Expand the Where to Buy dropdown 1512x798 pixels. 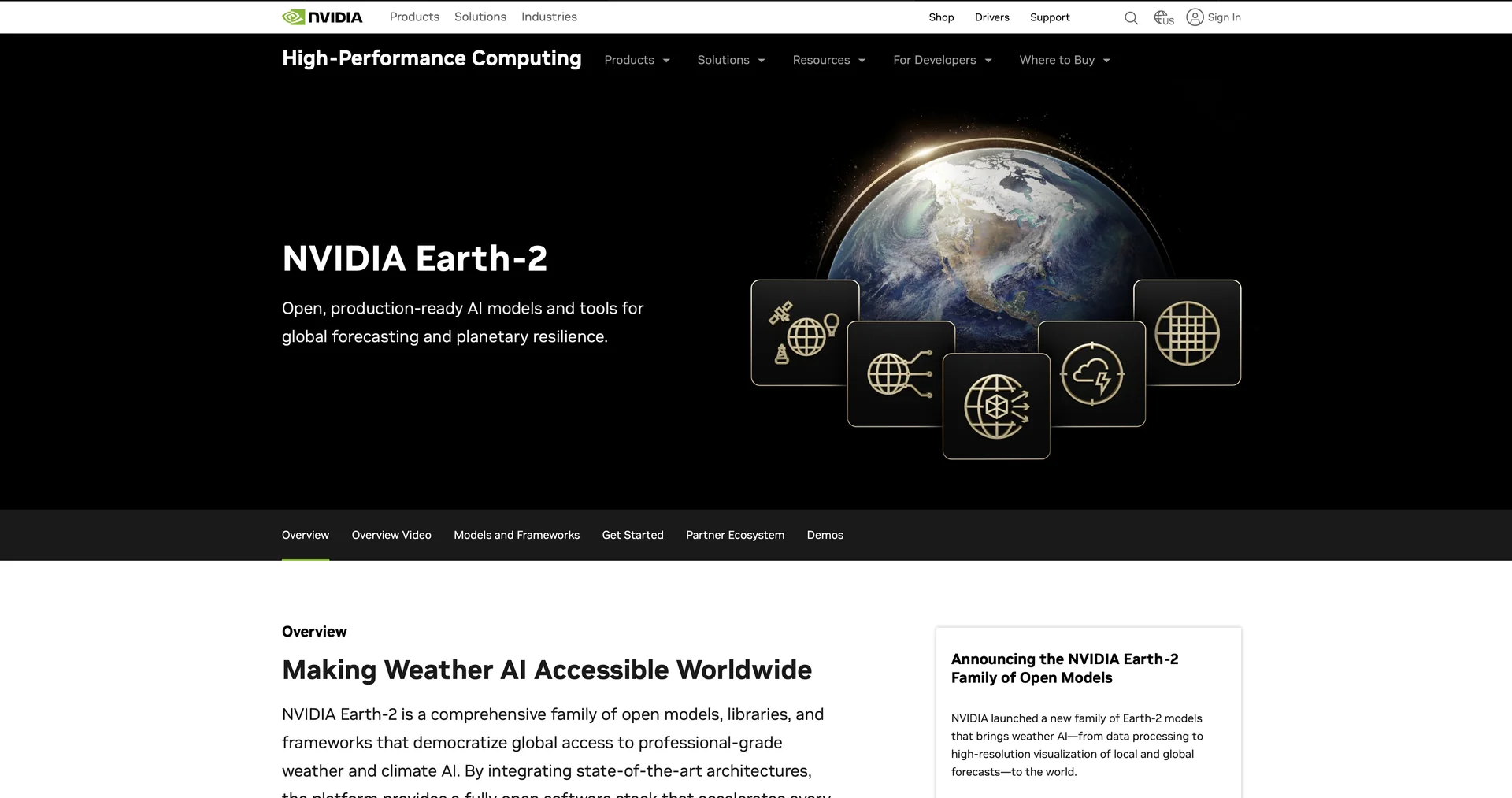point(1065,60)
